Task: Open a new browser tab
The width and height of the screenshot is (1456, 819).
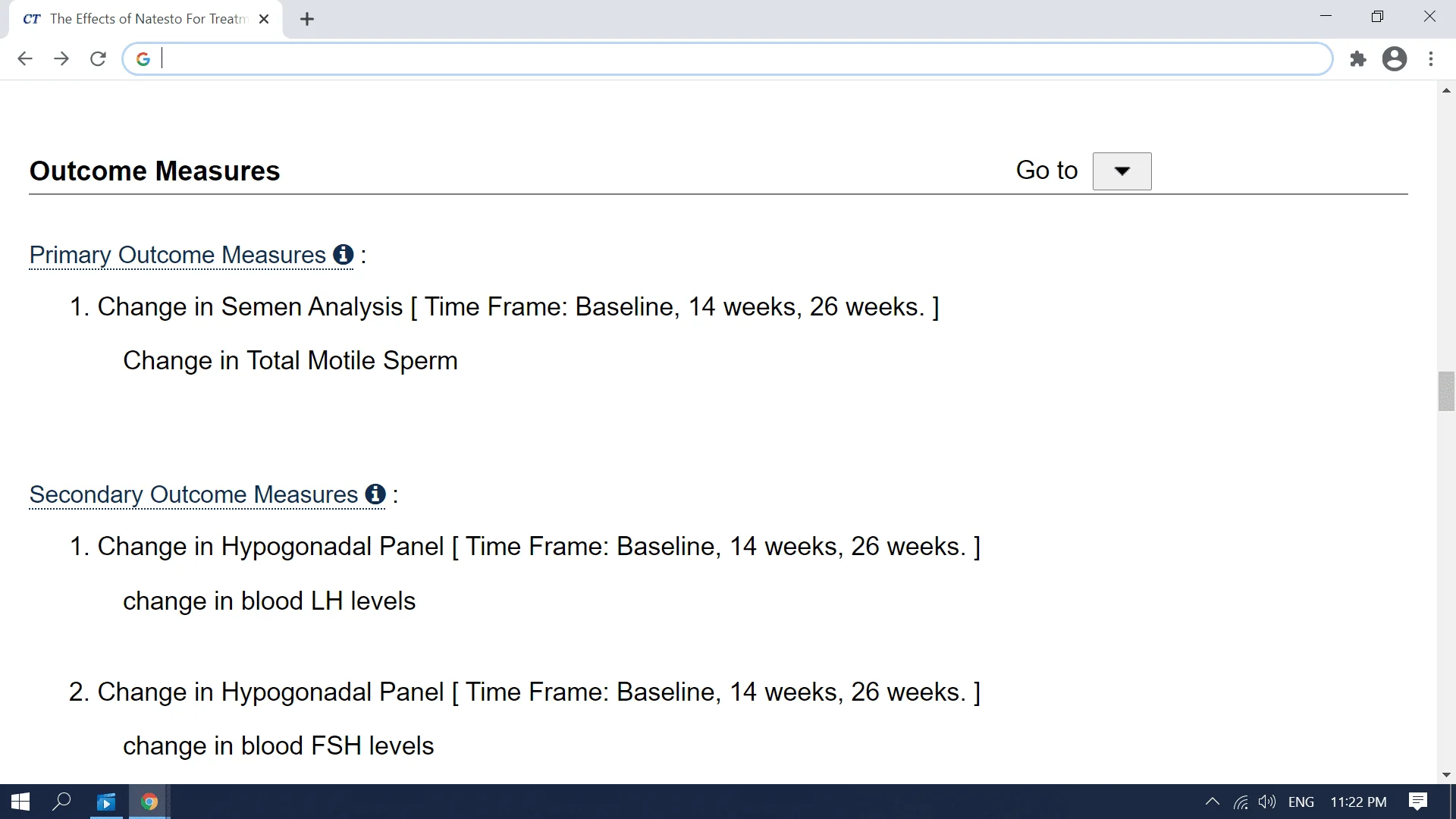Action: [307, 20]
